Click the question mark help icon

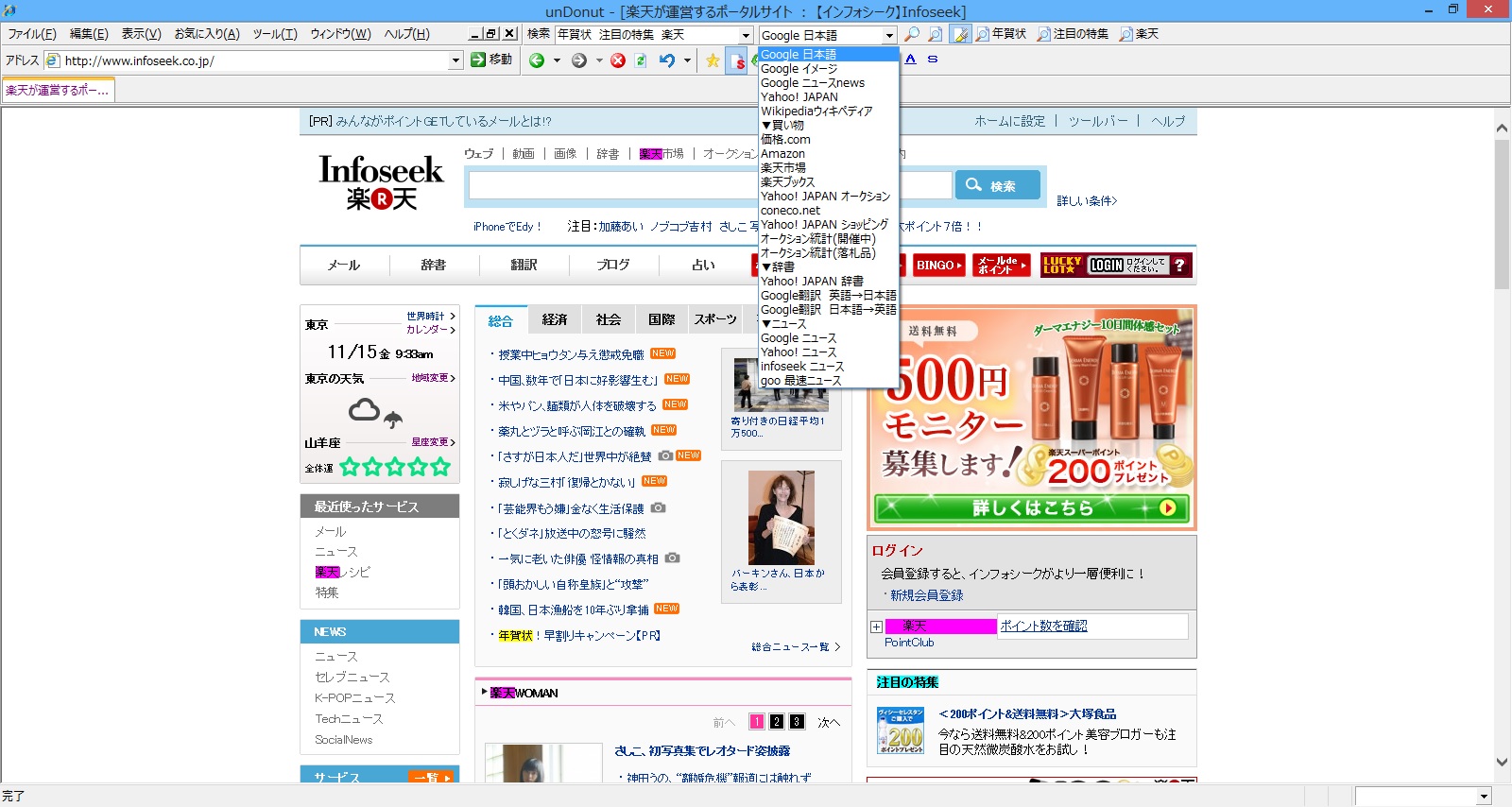[1180, 266]
